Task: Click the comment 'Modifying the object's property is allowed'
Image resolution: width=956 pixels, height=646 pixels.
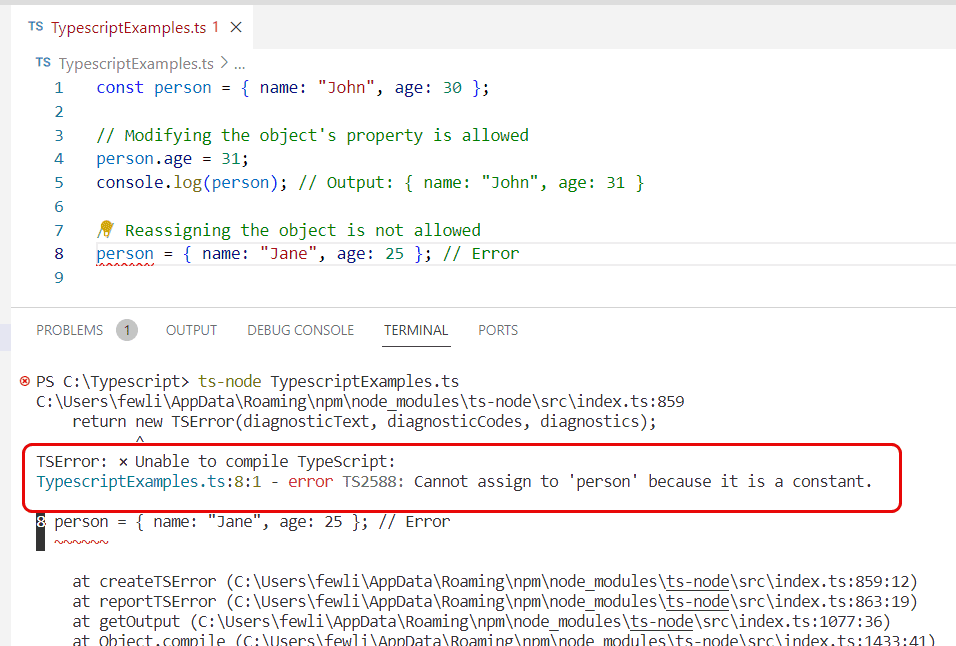Action: click(312, 135)
